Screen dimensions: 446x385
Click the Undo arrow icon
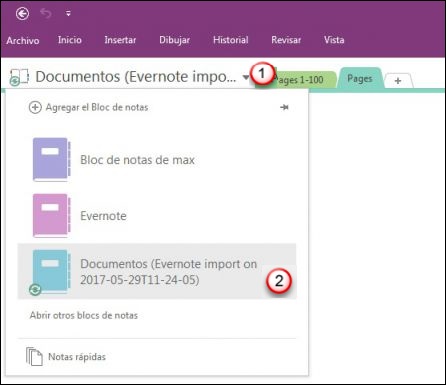click(46, 14)
